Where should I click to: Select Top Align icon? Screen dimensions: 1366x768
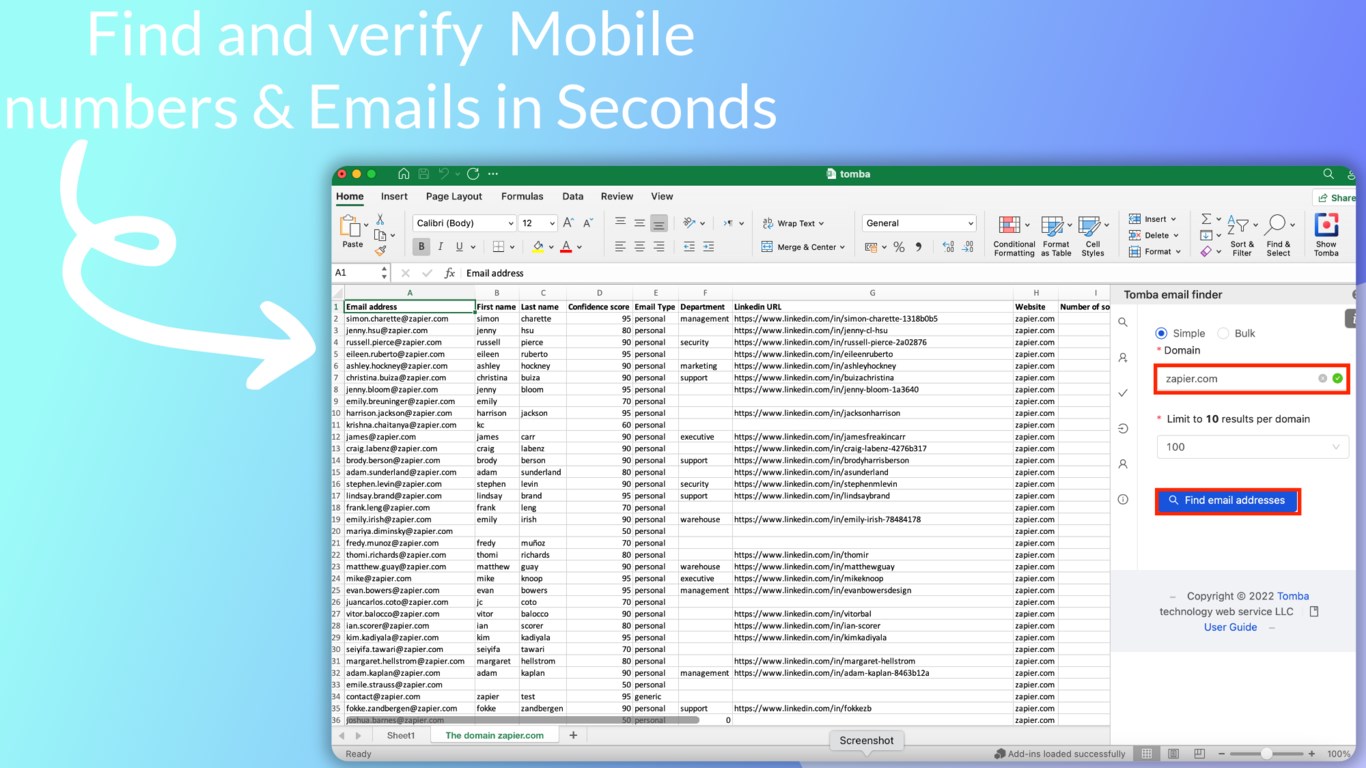[620, 223]
